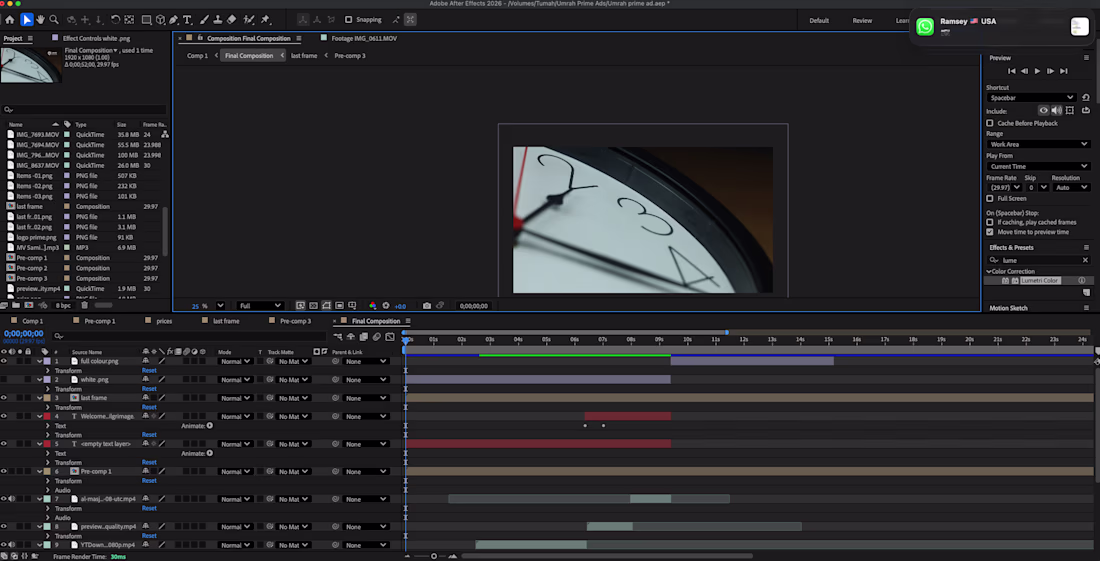Select the Hand tool in the toolbar
Viewport: 1100px width, 561px height.
[40, 20]
